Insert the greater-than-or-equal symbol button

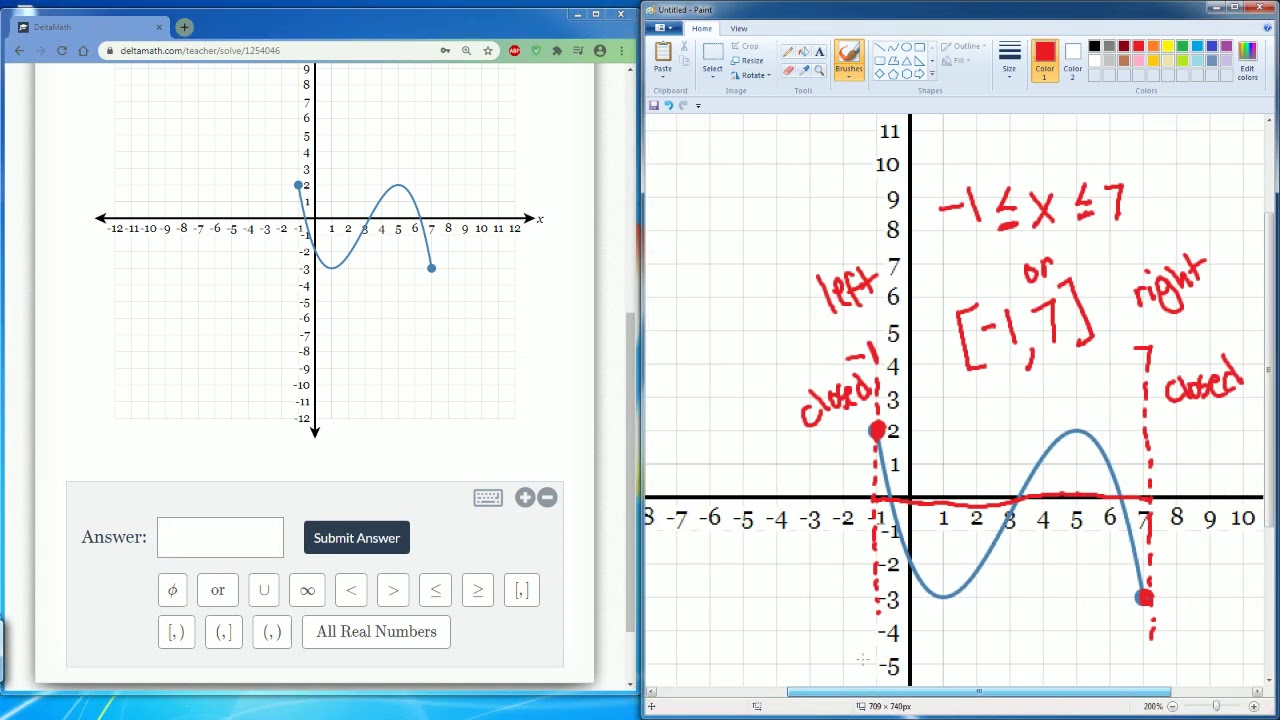[x=478, y=590]
